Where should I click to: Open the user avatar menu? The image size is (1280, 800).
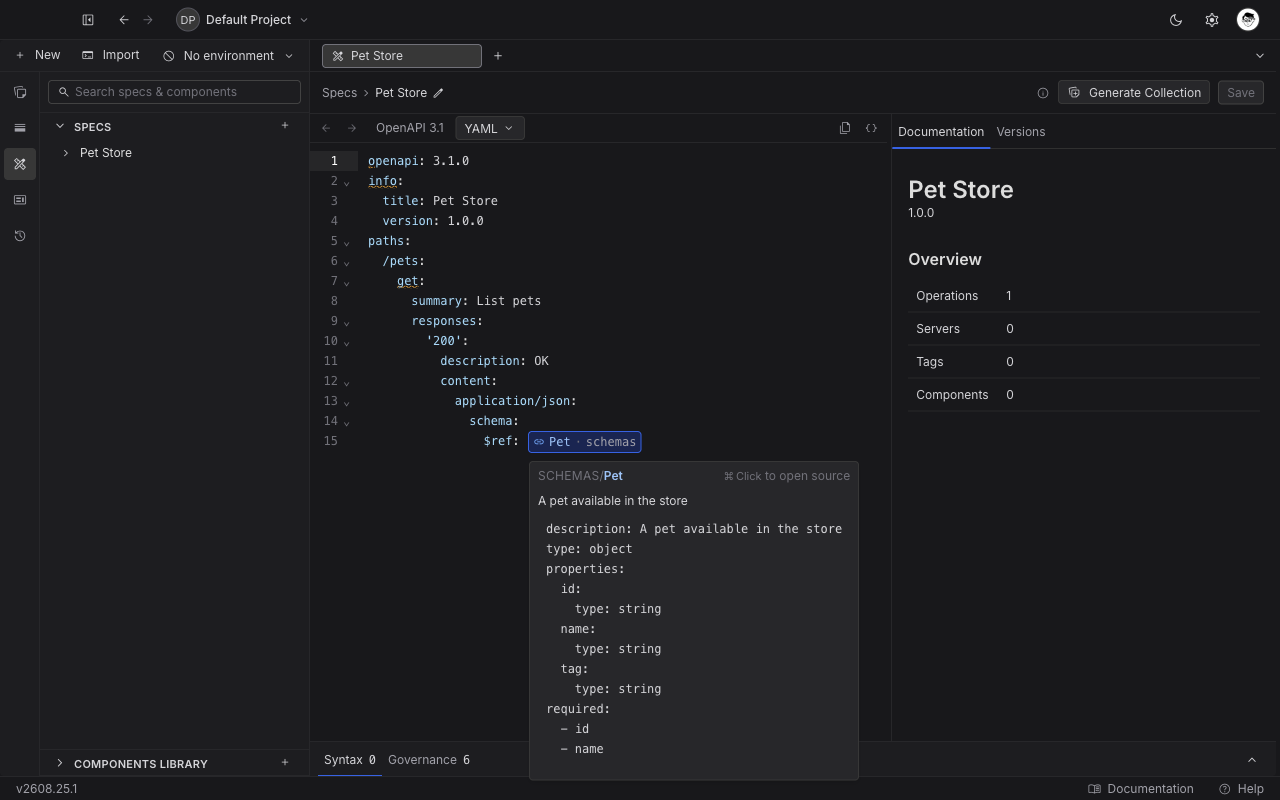[1248, 19]
